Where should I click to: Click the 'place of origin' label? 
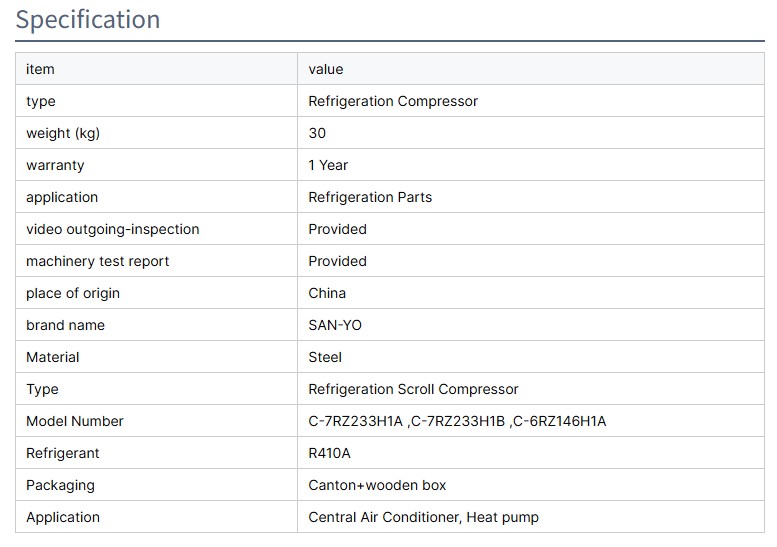click(x=72, y=293)
